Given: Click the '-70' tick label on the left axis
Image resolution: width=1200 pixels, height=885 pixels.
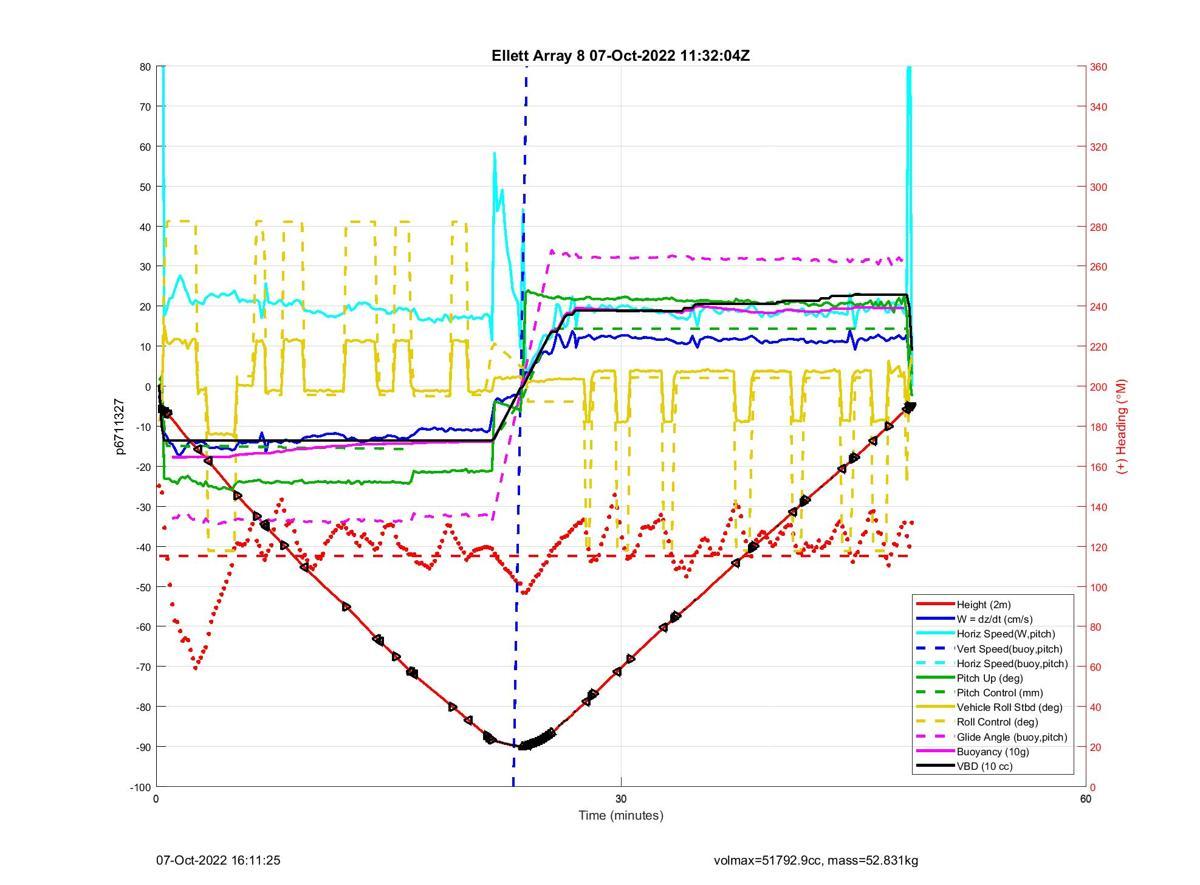Looking at the screenshot, I should click(x=142, y=667).
